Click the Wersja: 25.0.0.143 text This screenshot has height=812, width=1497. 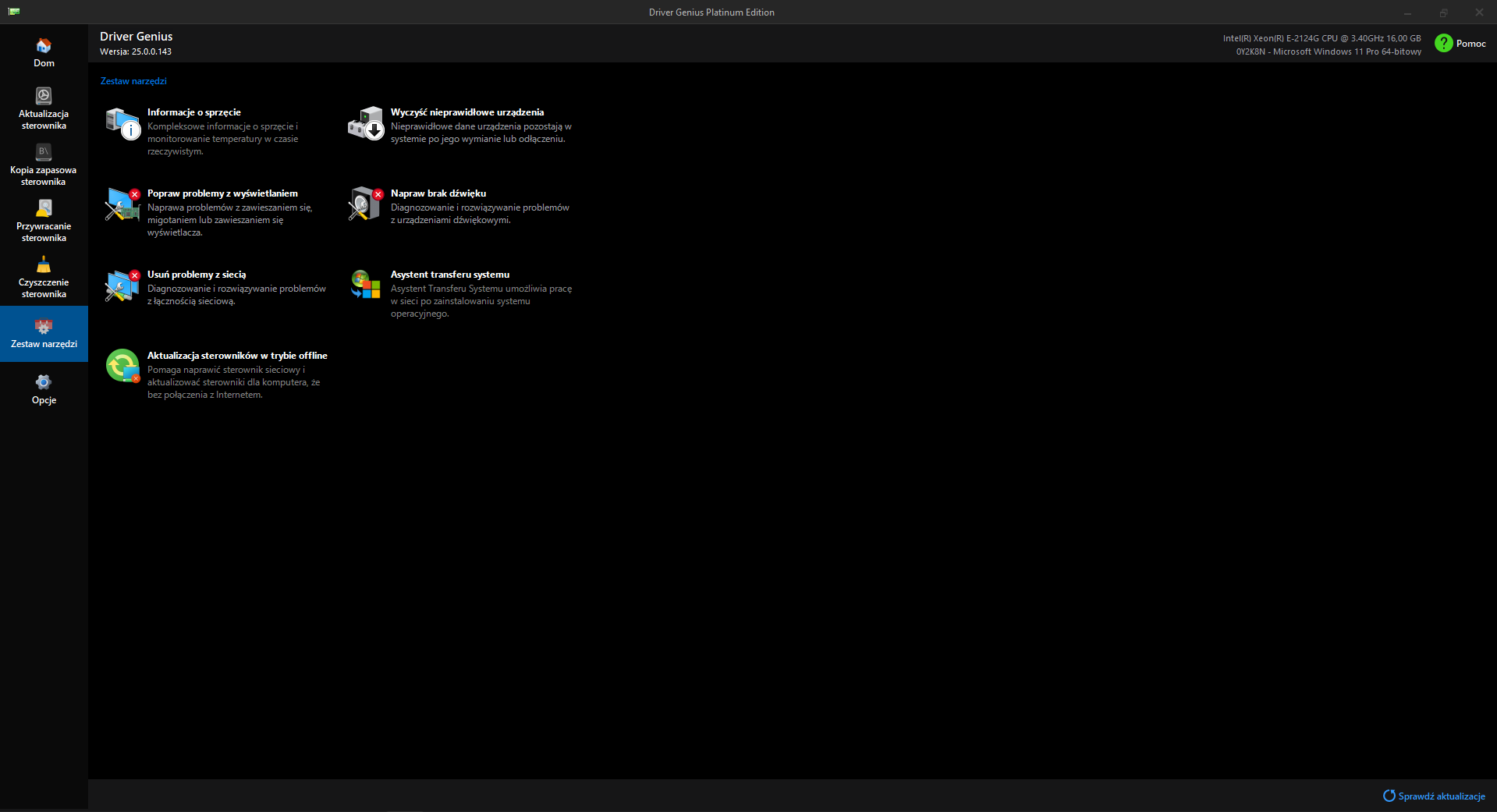tap(136, 51)
